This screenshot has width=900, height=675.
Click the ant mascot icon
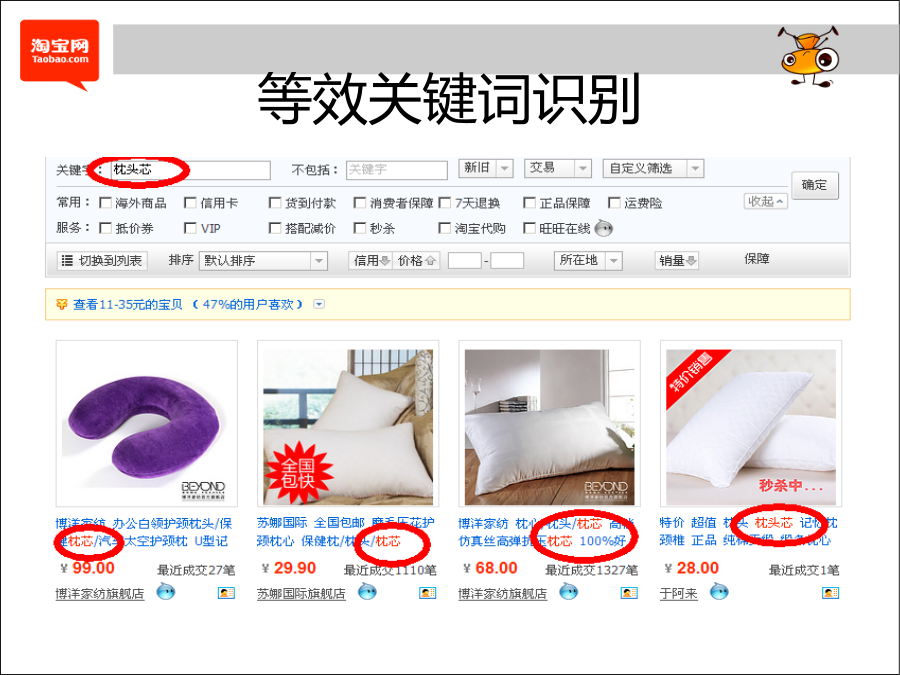tap(809, 56)
